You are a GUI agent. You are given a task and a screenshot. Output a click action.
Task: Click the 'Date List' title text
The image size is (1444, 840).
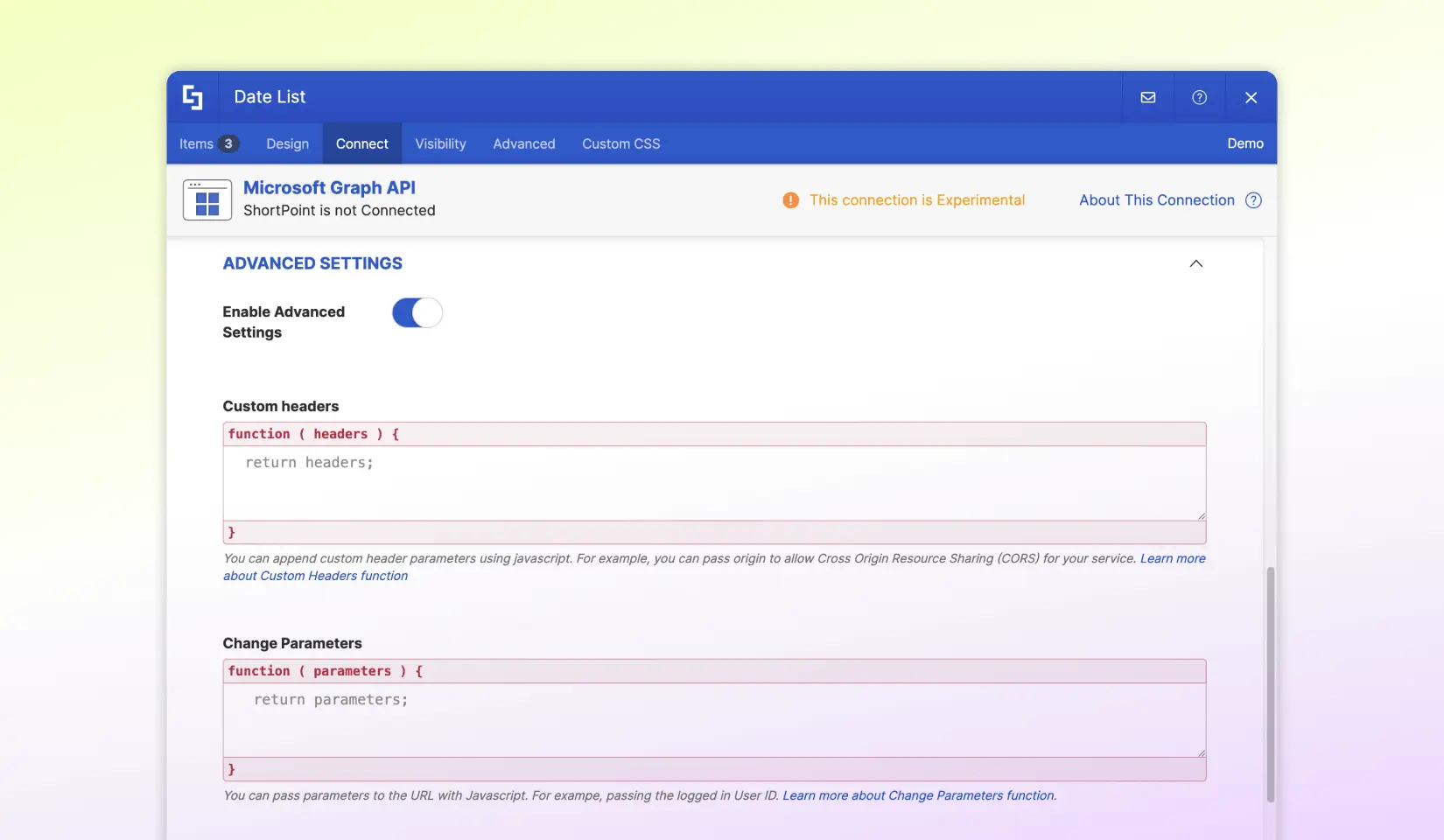(270, 97)
